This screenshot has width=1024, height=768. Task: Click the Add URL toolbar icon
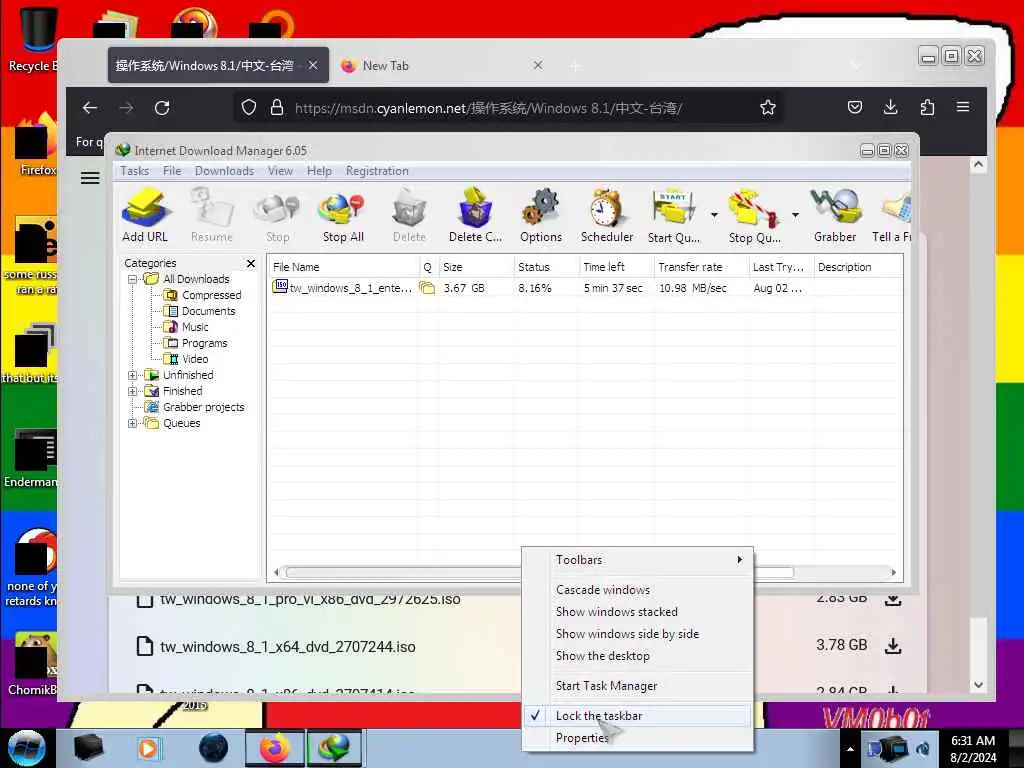(145, 215)
